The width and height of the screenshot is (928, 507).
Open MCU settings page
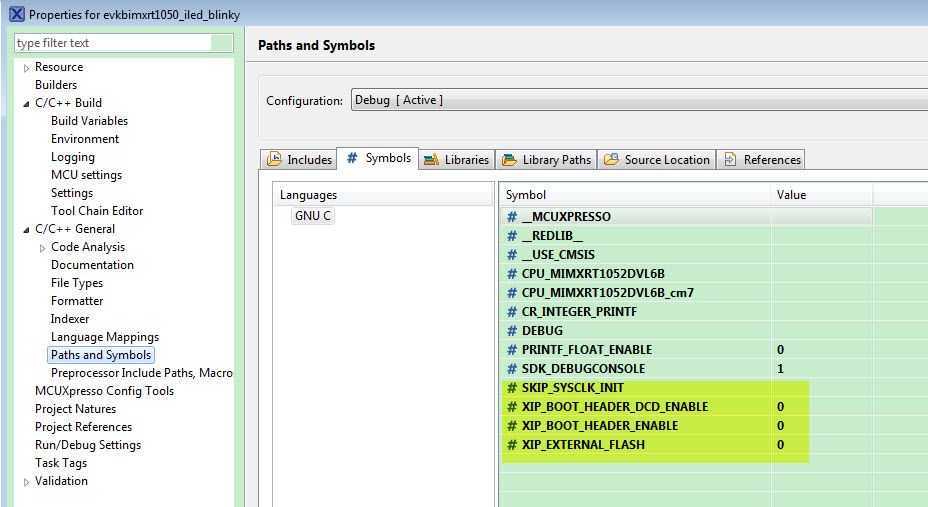tap(86, 175)
